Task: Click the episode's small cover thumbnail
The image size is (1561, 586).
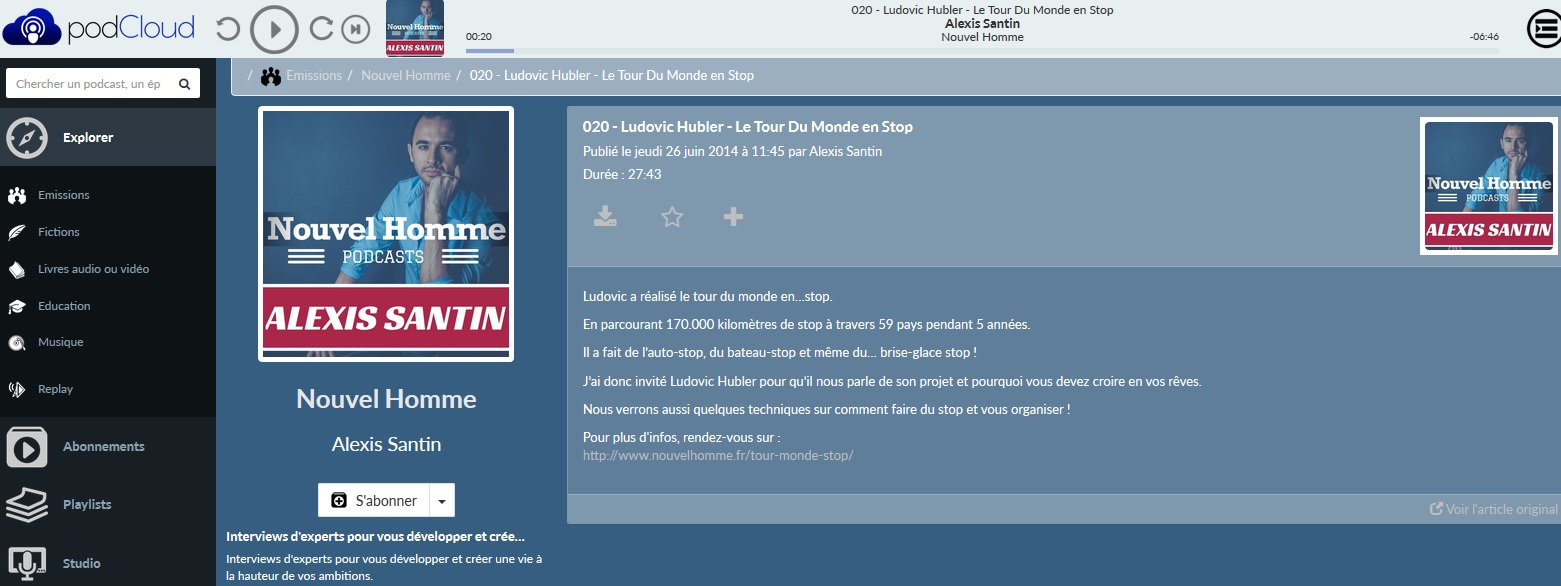Action: pos(1488,186)
